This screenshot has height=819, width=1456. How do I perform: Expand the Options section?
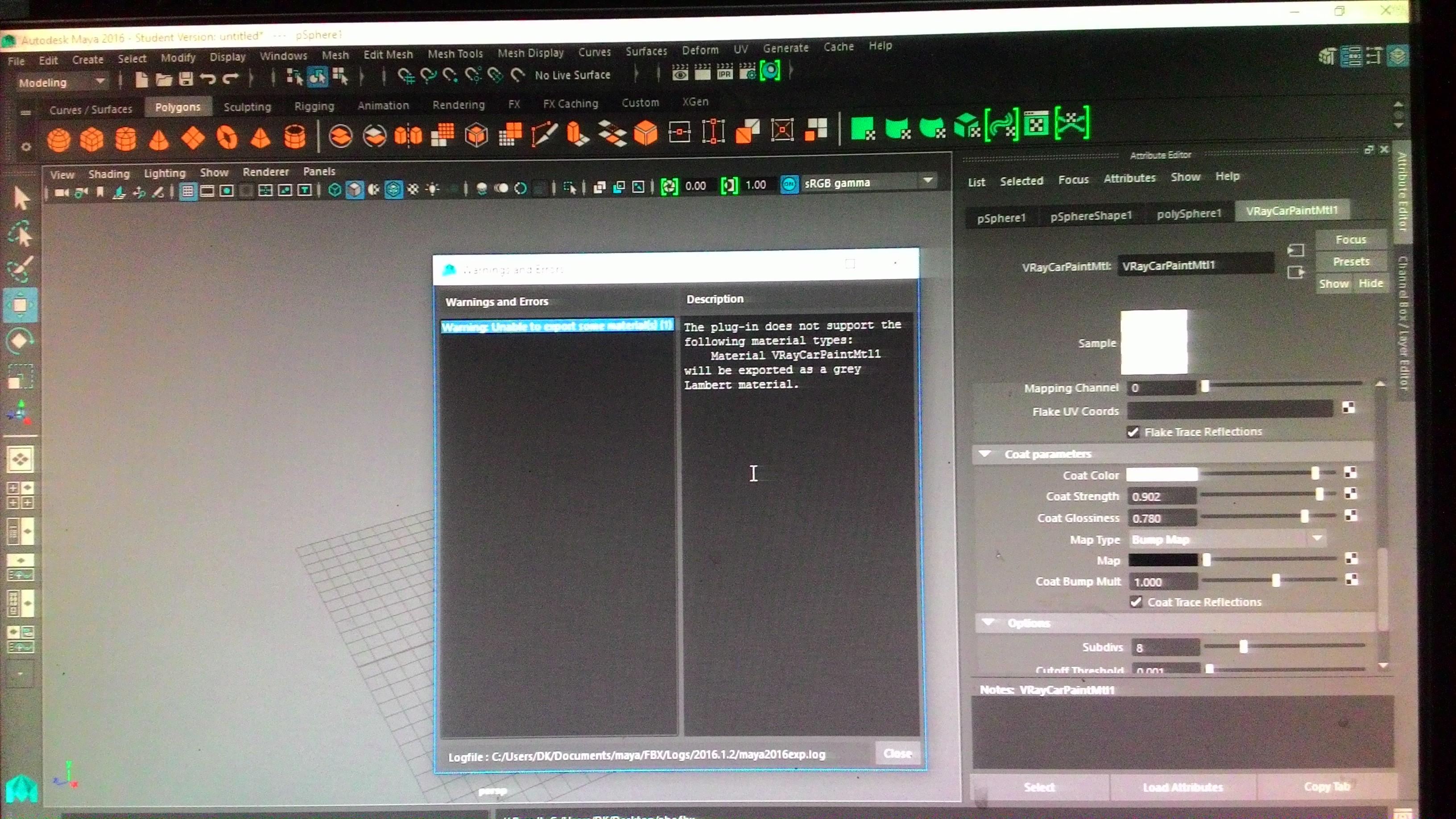click(987, 622)
